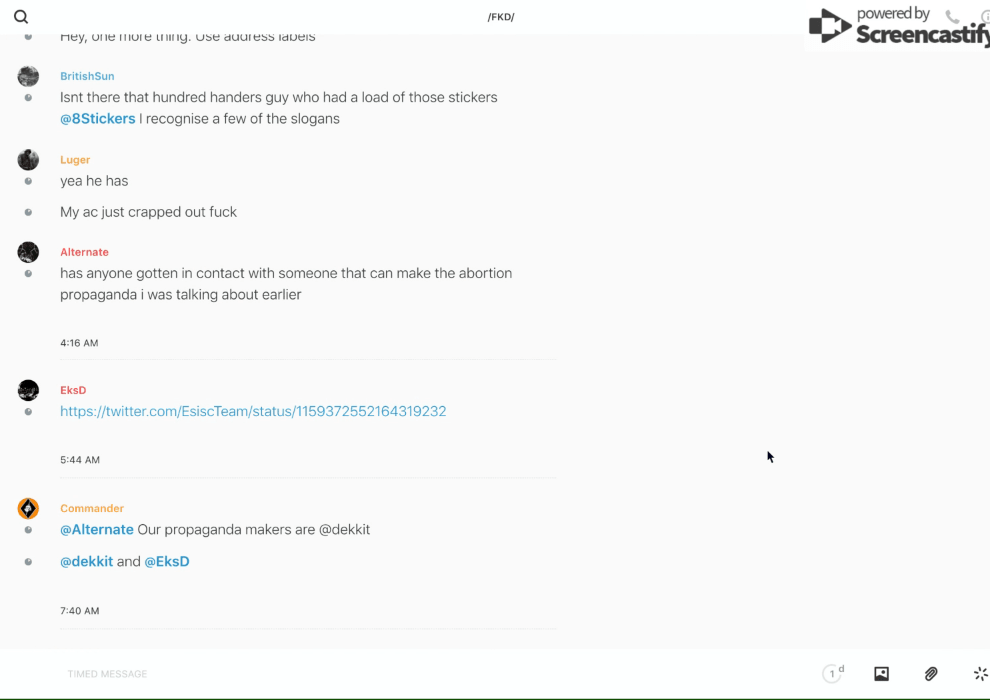Start a voice call with phone icon

pos(952,17)
